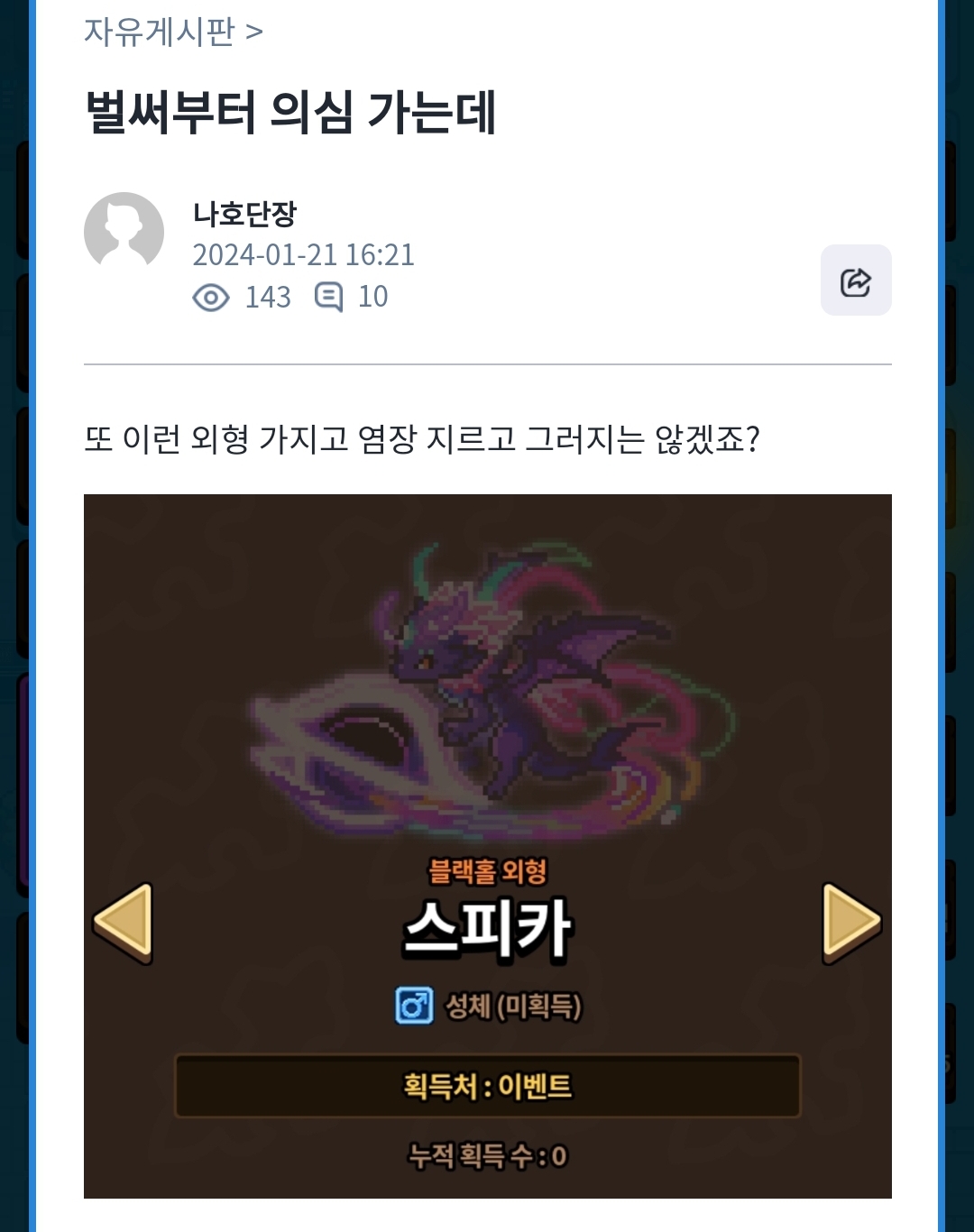
Task: Click the left gold arrow for previous skin
Action: click(x=124, y=923)
